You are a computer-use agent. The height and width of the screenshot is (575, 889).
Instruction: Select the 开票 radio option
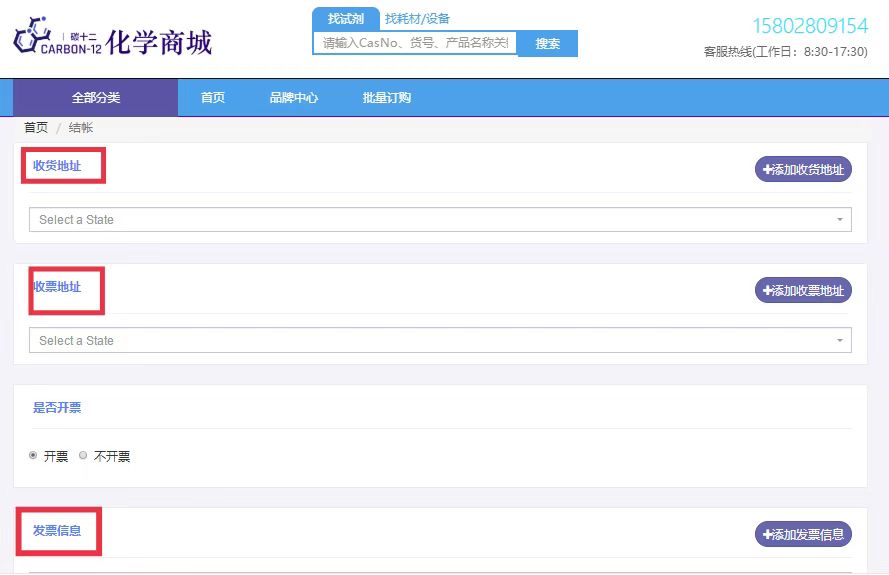(x=33, y=455)
